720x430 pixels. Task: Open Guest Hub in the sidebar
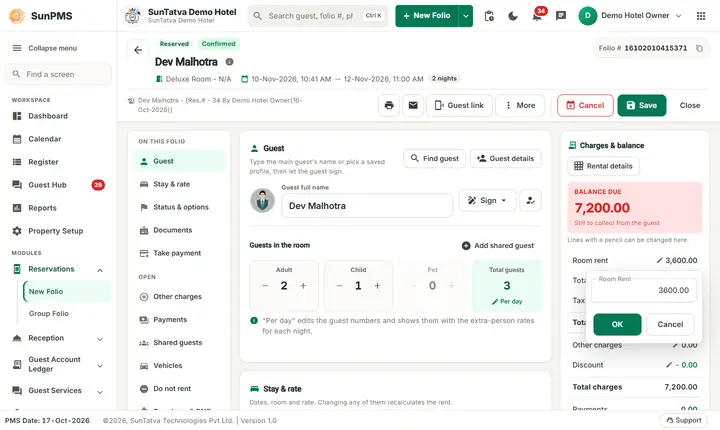[58, 185]
